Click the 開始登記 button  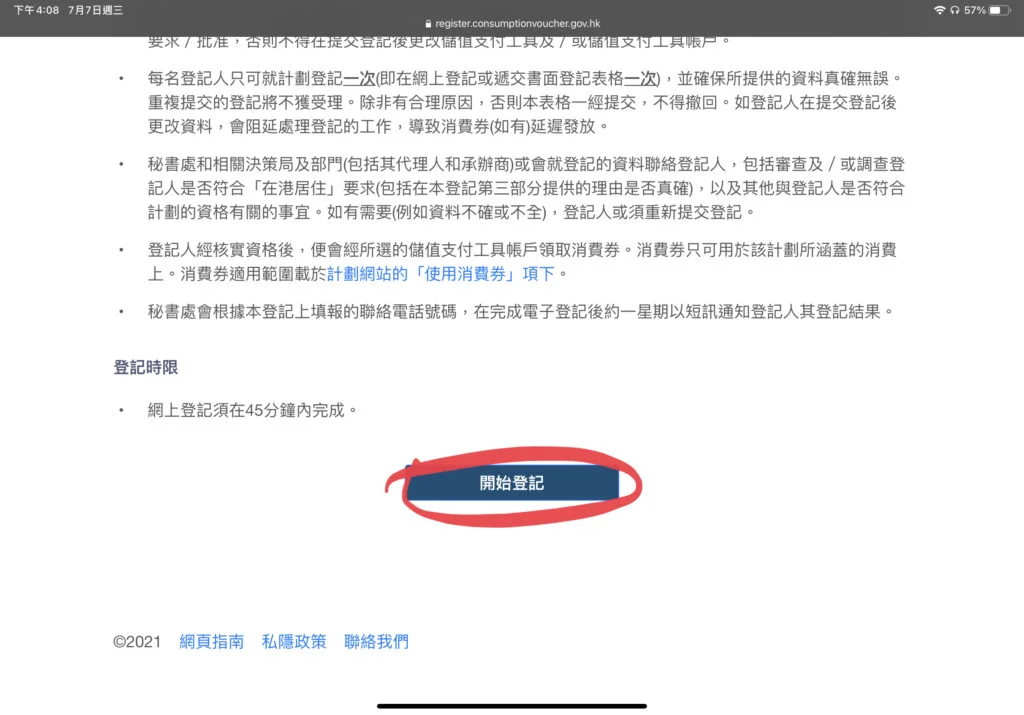tap(512, 483)
